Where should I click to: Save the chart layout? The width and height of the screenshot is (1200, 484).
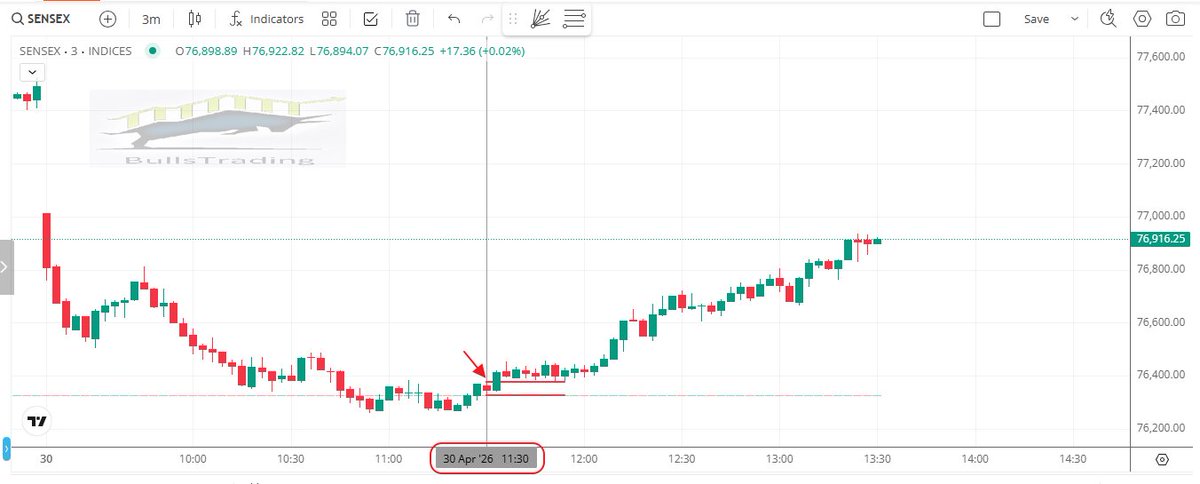pos(1037,19)
